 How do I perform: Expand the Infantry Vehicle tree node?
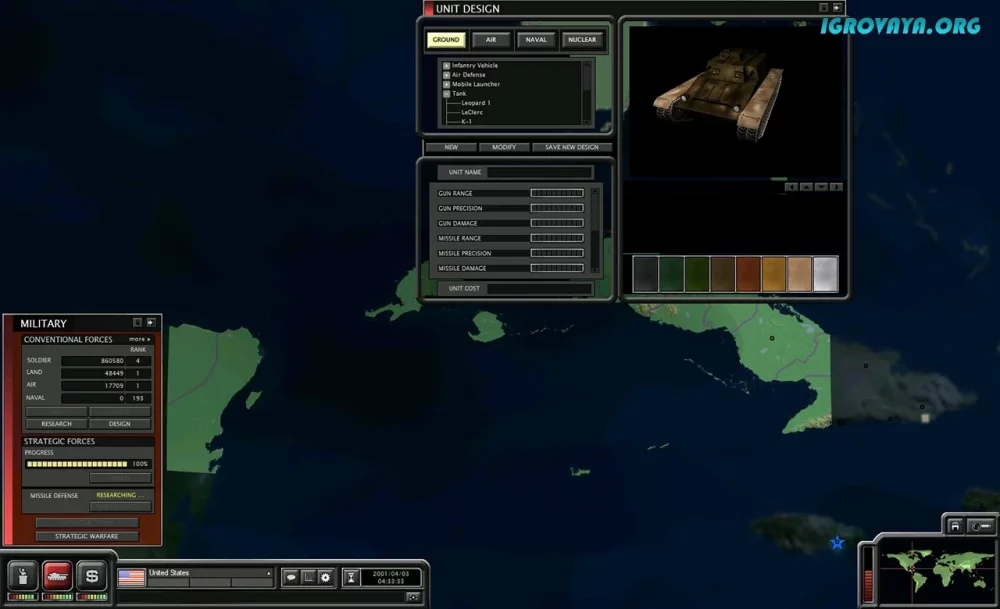coord(446,66)
